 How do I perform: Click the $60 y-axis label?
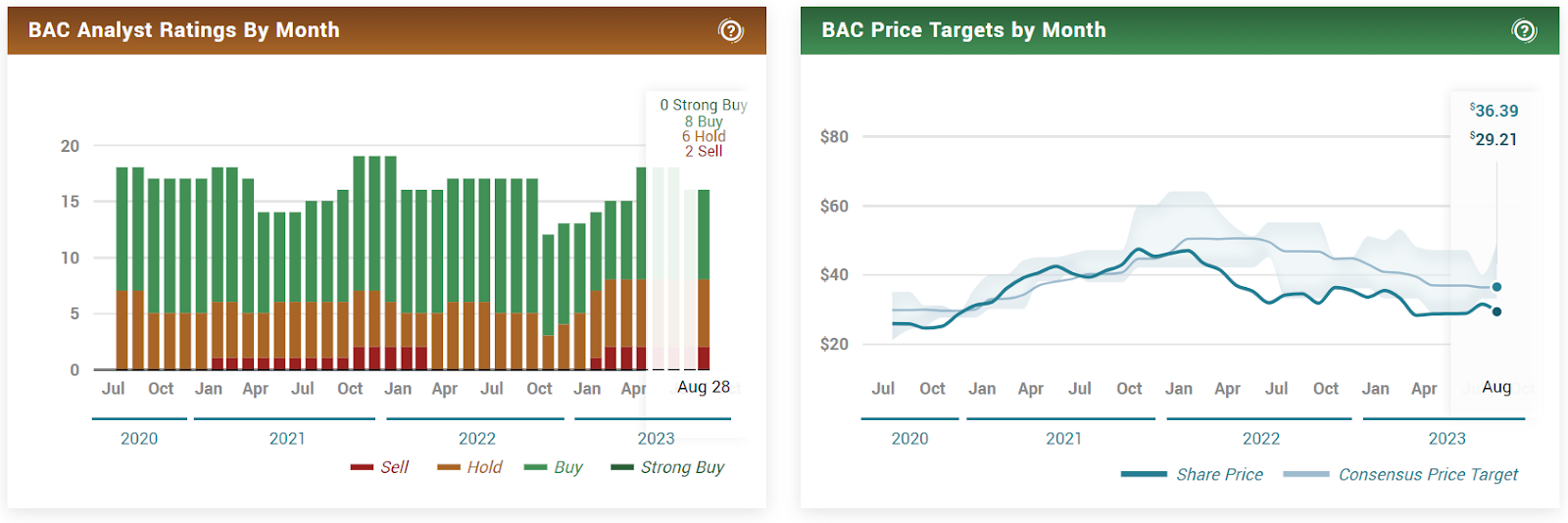[834, 206]
